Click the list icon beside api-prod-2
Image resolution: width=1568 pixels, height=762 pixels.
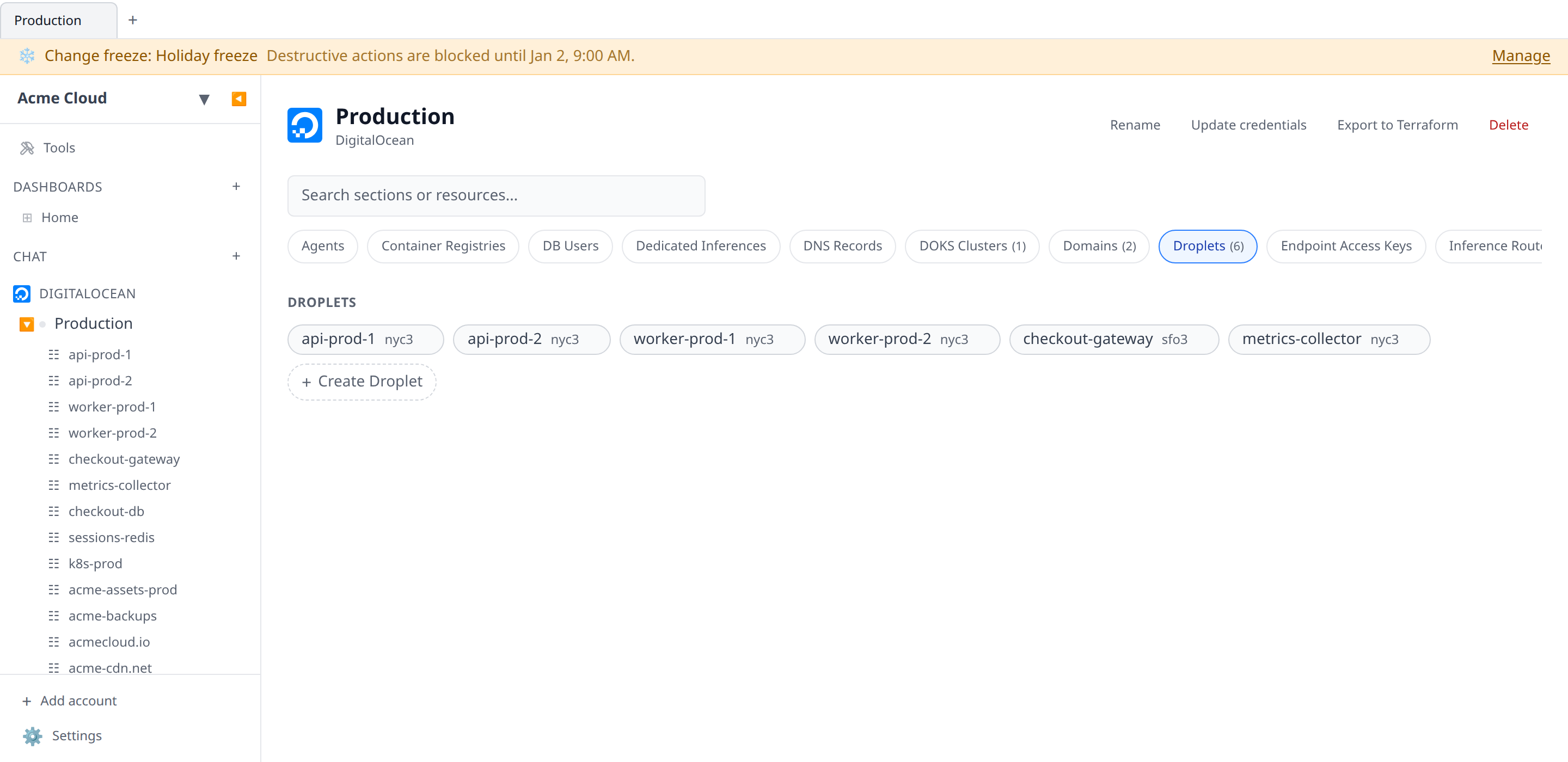[x=53, y=381]
